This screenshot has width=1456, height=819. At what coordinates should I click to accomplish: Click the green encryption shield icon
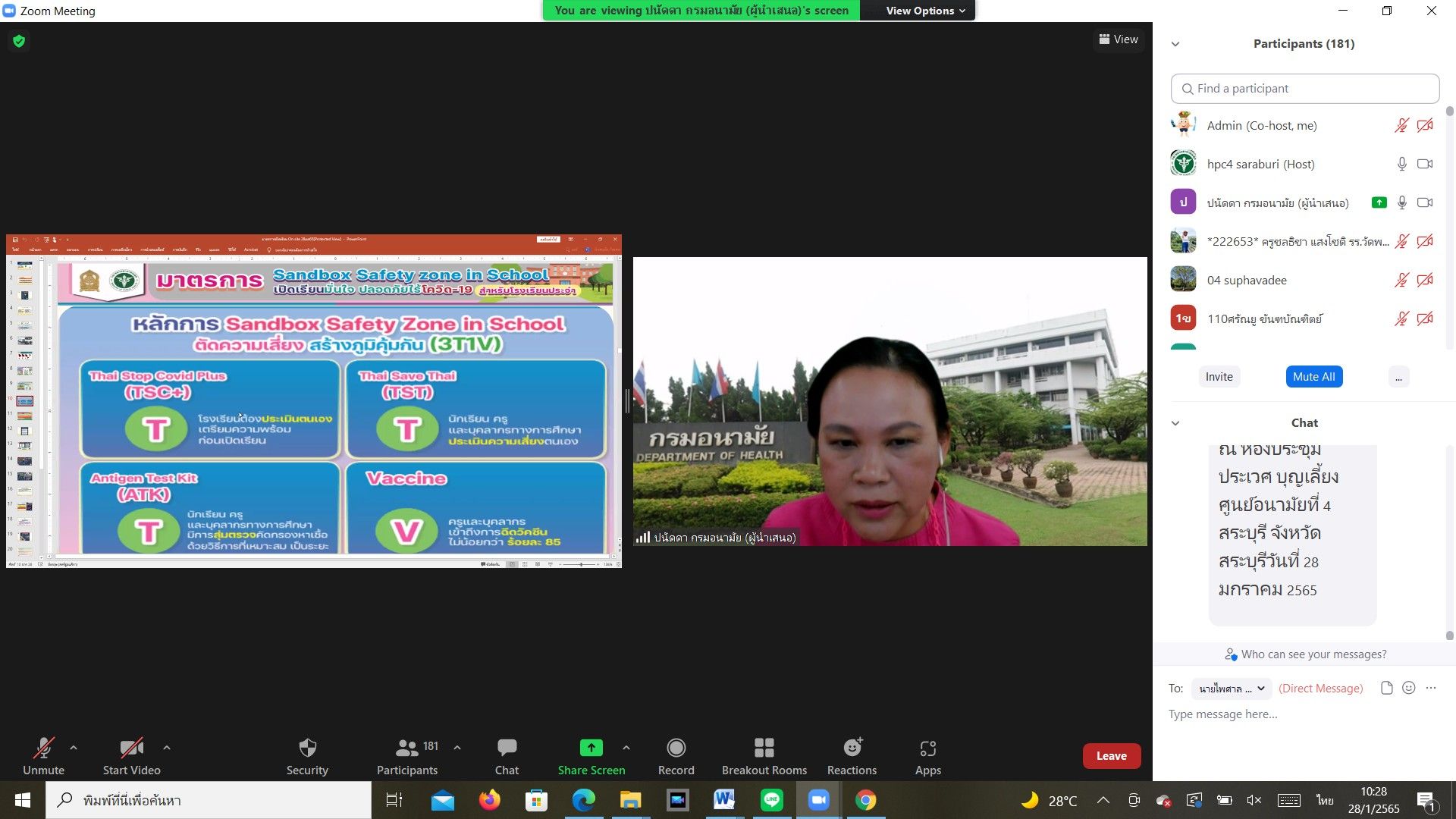19,41
